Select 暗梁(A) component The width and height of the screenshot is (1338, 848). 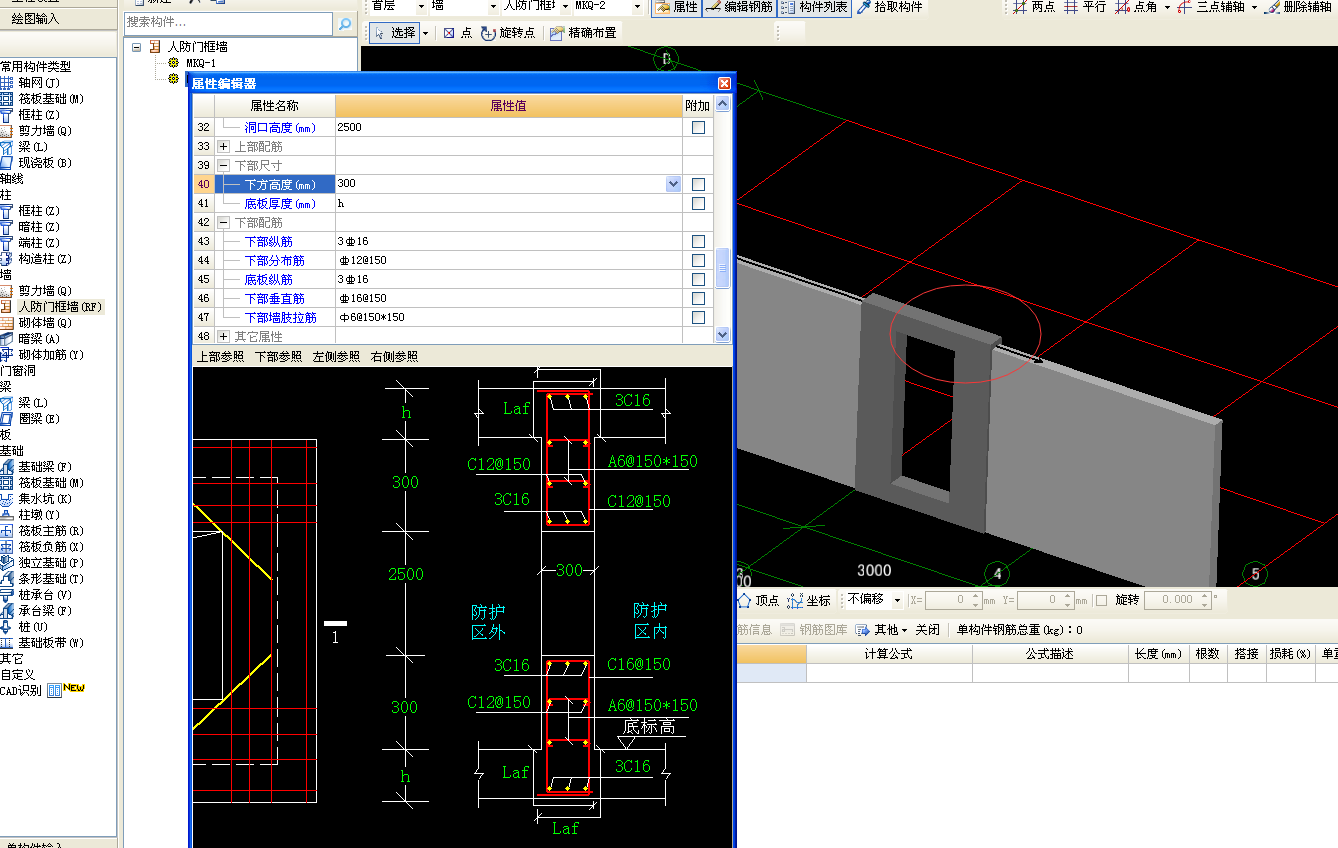[38, 339]
